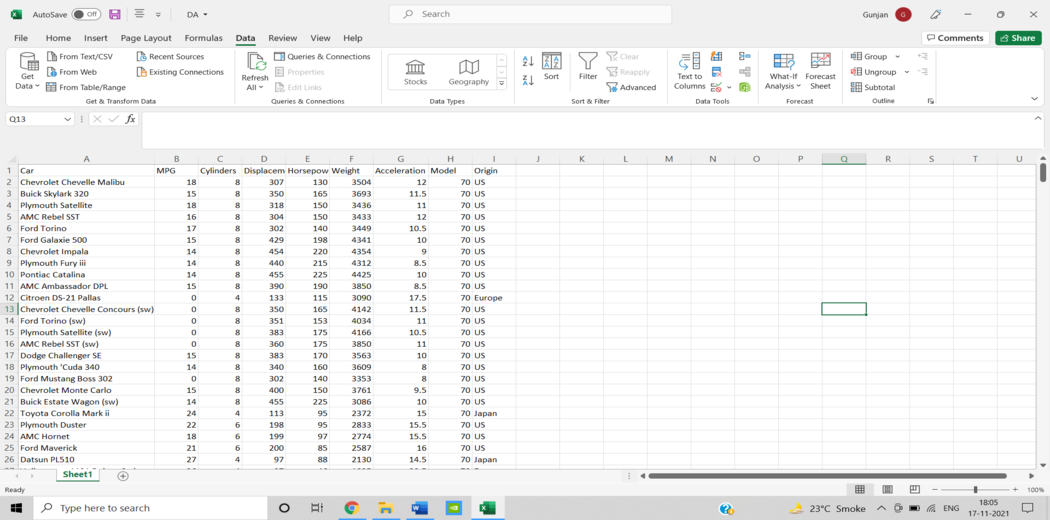The height and width of the screenshot is (520, 1050).
Task: Switch to the Review tab
Action: [x=283, y=38]
